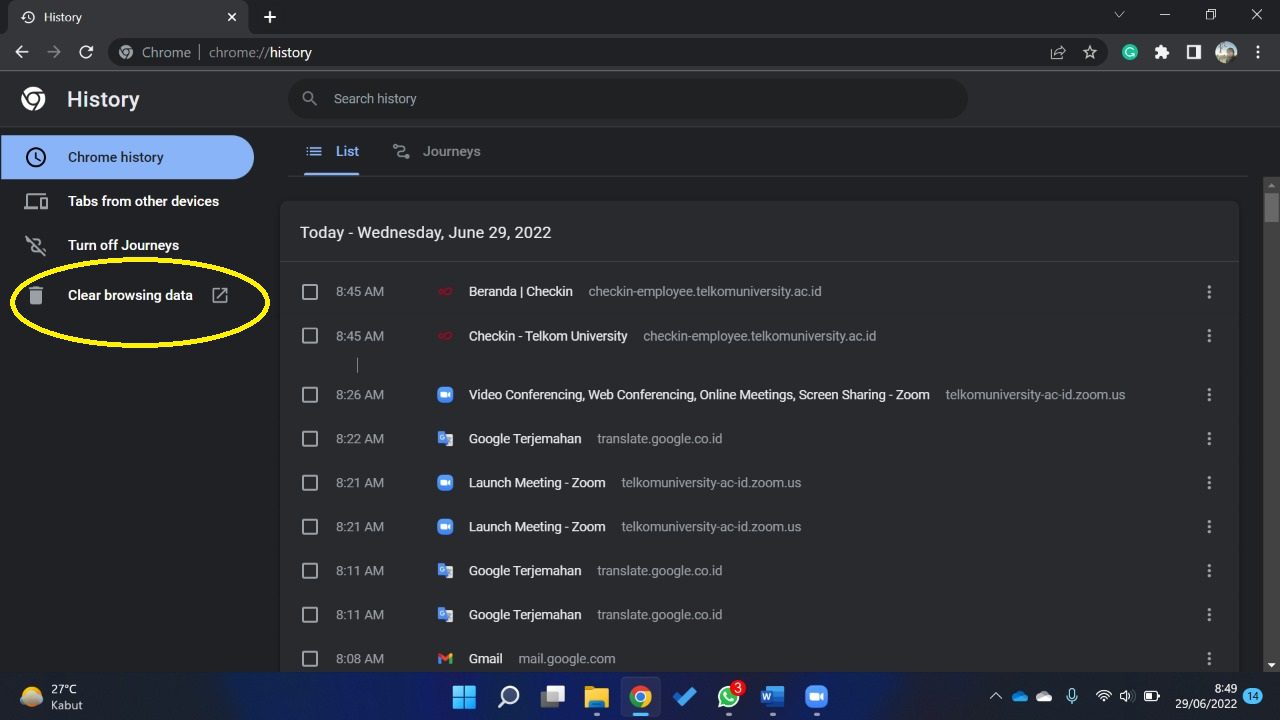
Task: Open File Explorer from the taskbar
Action: coord(596,697)
